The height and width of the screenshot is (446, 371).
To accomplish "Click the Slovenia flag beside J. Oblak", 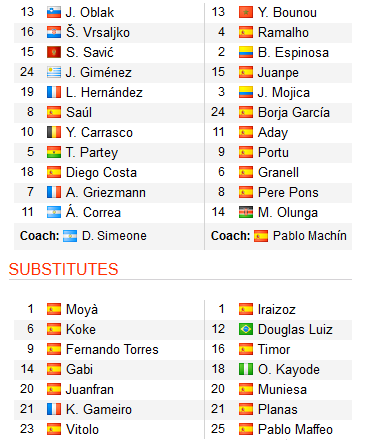I will pyautogui.click(x=54, y=13).
